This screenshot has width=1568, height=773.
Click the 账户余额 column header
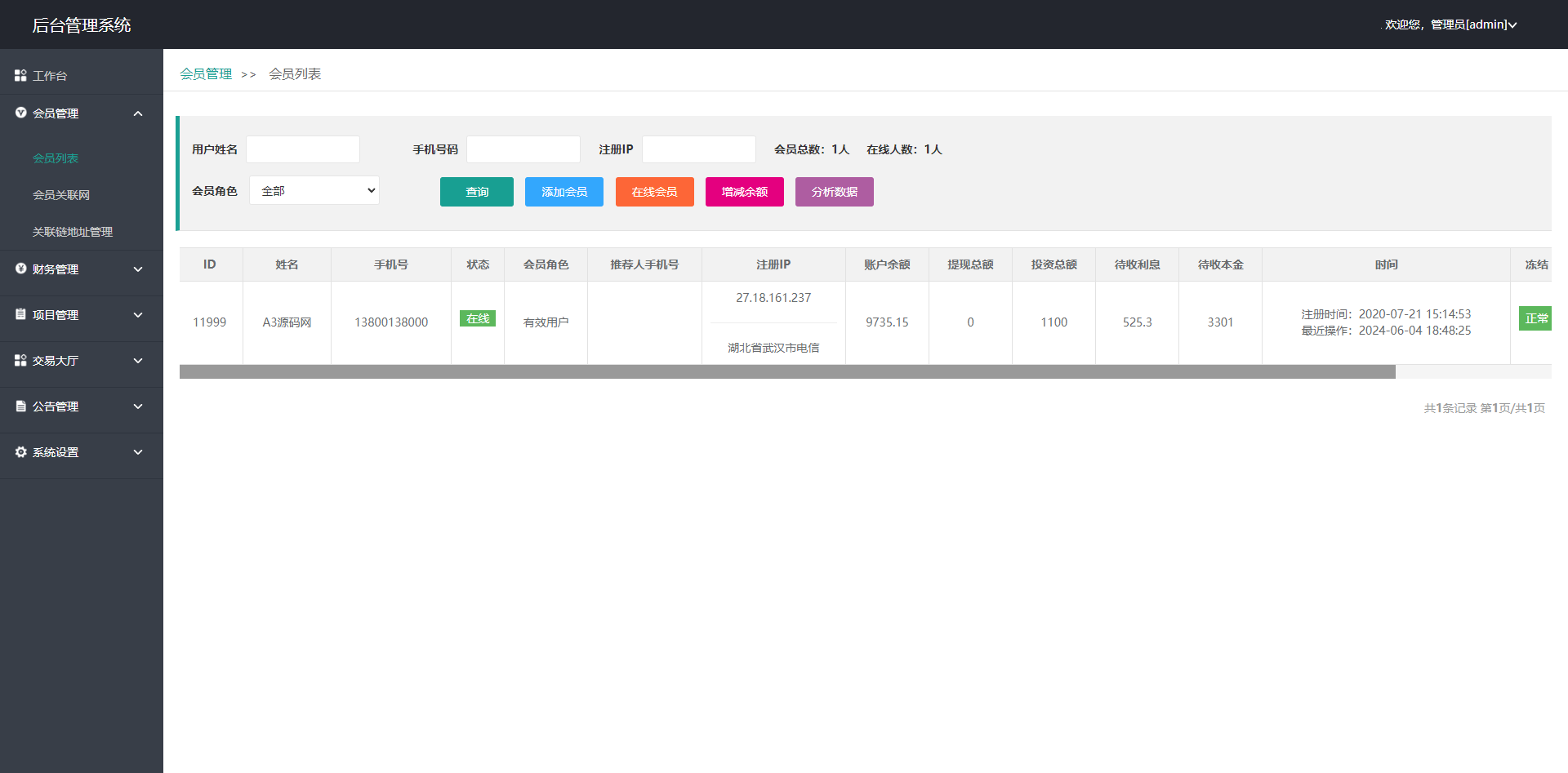tap(887, 264)
